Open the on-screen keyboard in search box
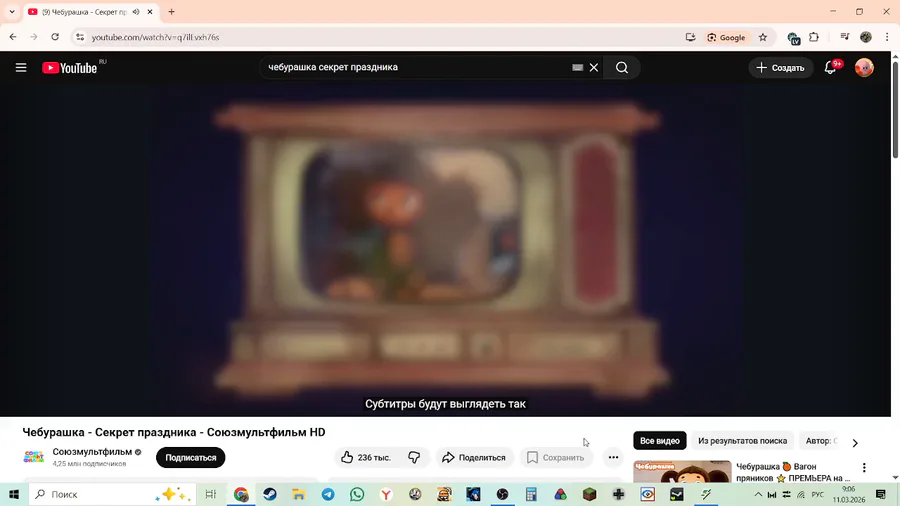Viewport: 900px width, 506px height. pyautogui.click(x=577, y=68)
